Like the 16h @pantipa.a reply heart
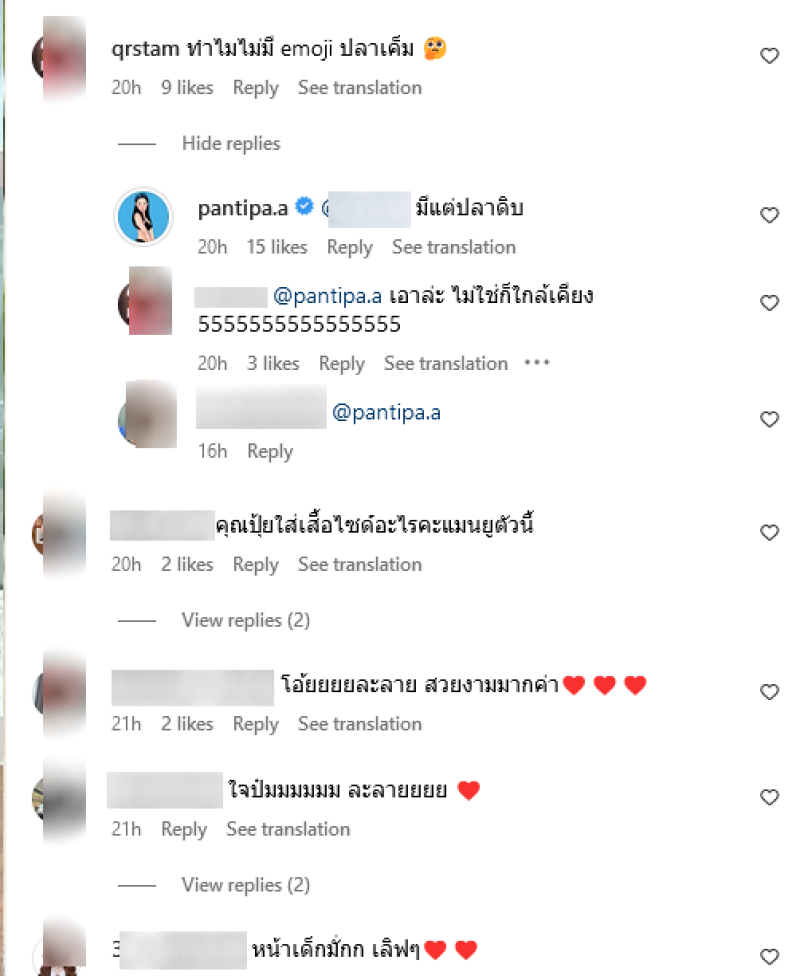 tap(769, 420)
